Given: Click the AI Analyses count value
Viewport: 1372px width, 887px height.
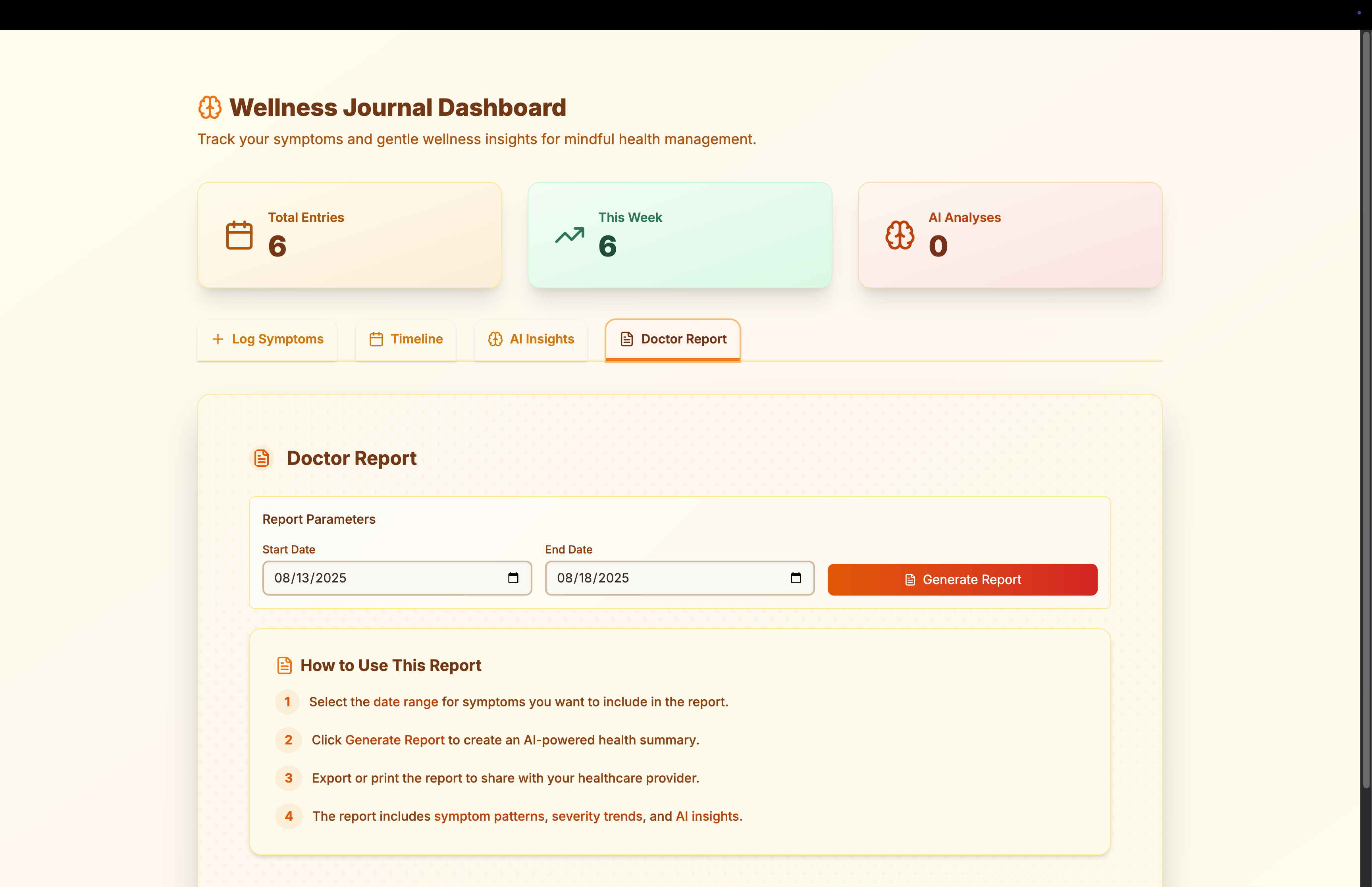Looking at the screenshot, I should coord(938,247).
